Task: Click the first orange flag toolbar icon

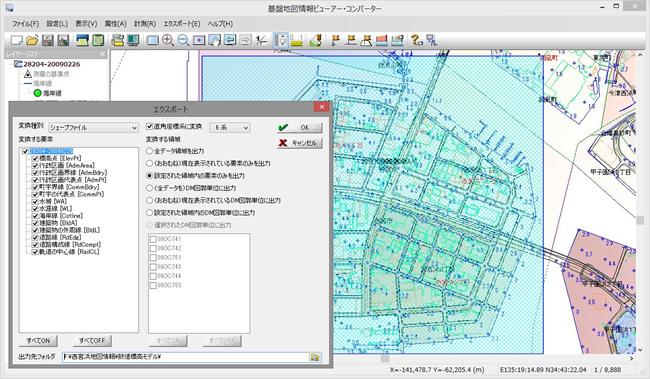Action: 335,40
